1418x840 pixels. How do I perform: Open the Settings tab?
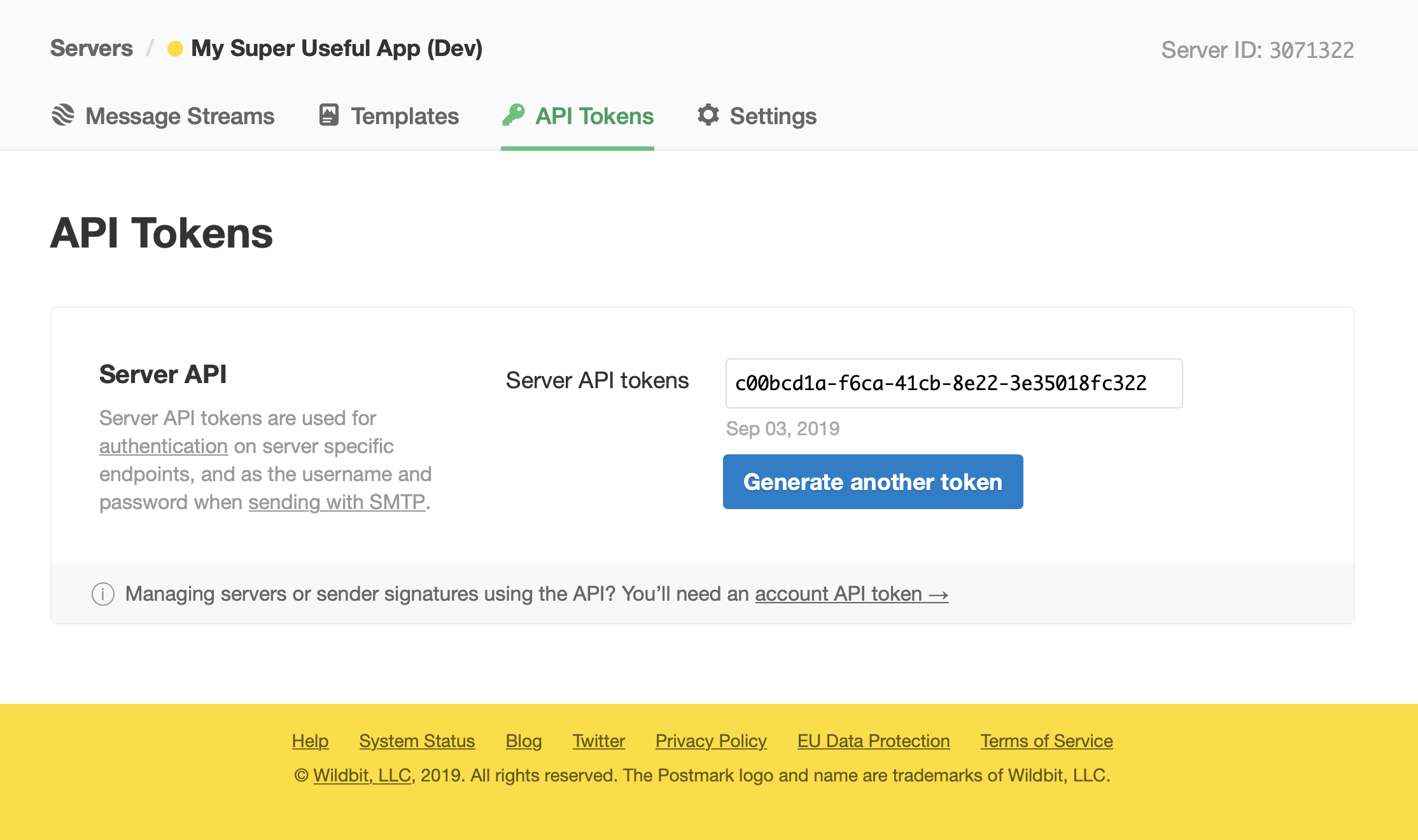[773, 116]
